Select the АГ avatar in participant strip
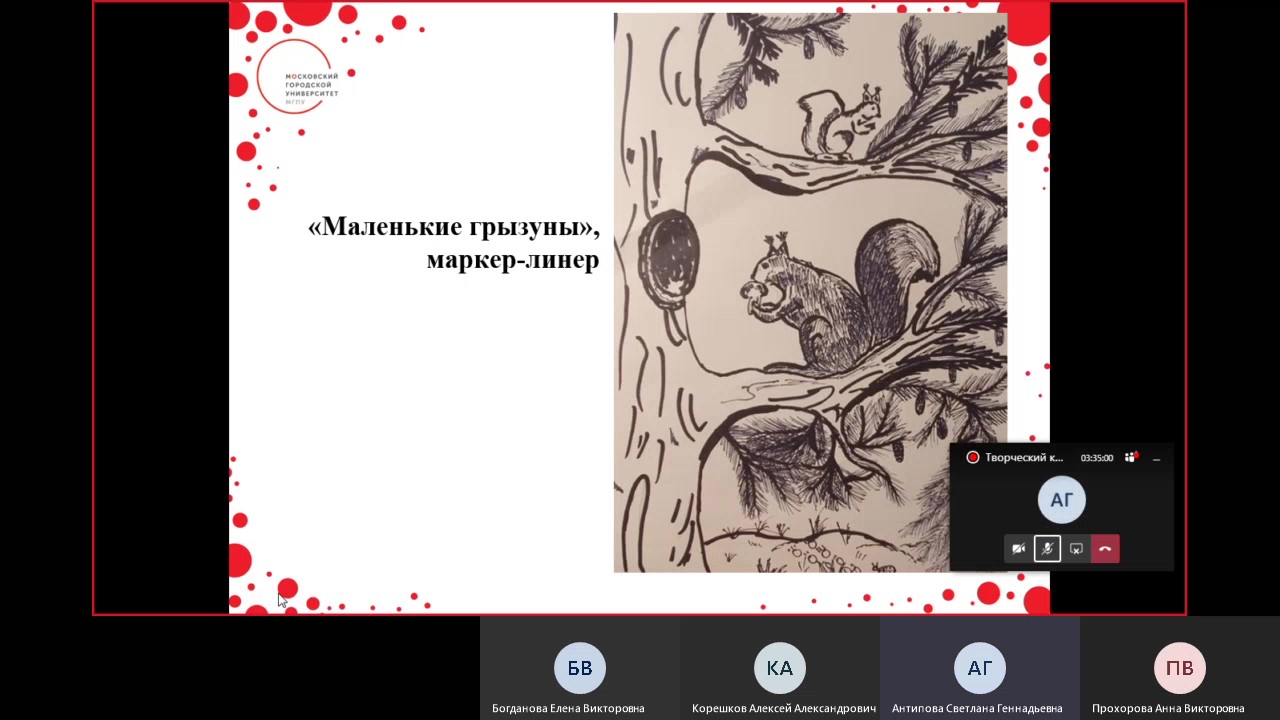 [980, 668]
